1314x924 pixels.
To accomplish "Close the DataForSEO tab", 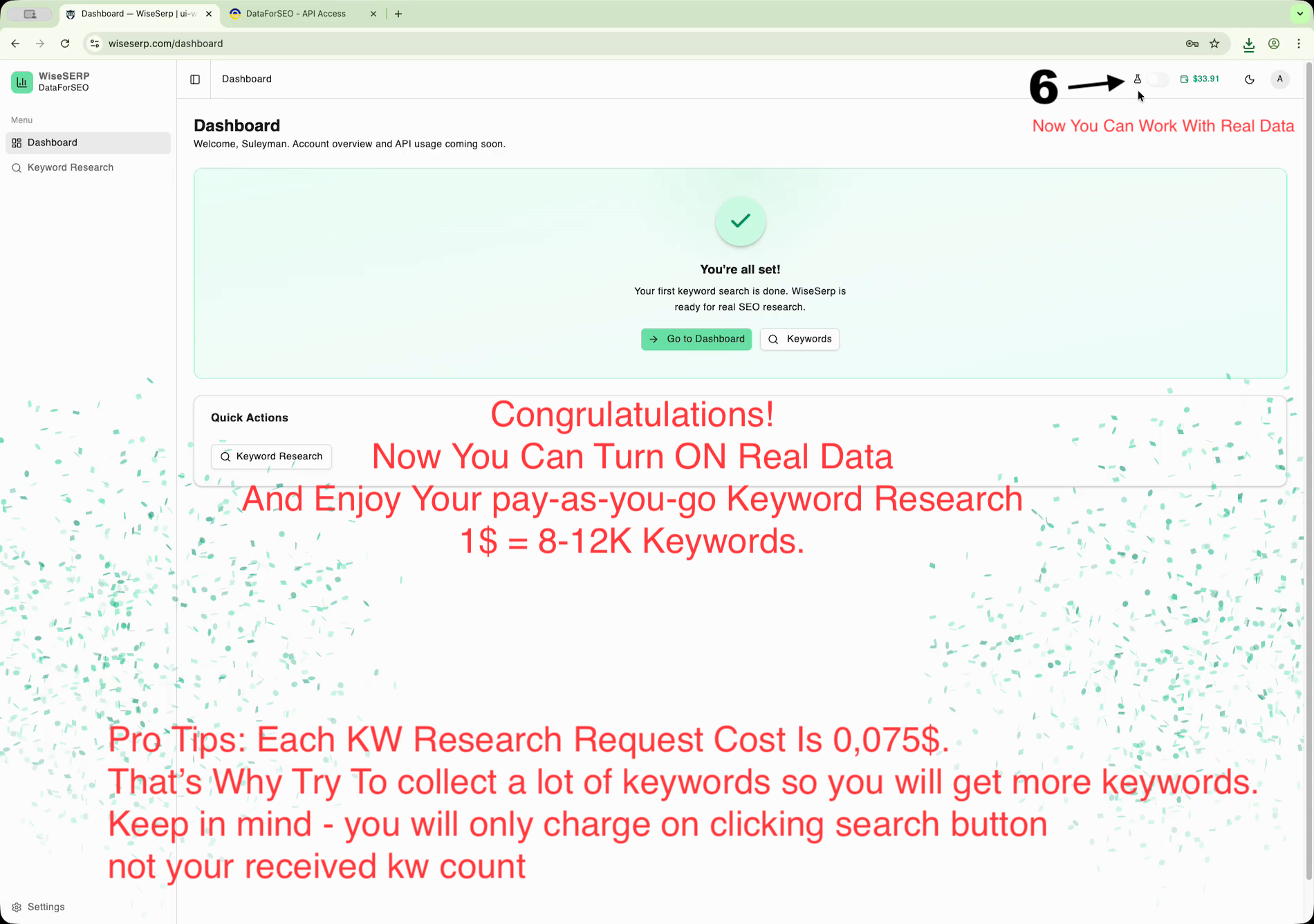I will [x=373, y=14].
